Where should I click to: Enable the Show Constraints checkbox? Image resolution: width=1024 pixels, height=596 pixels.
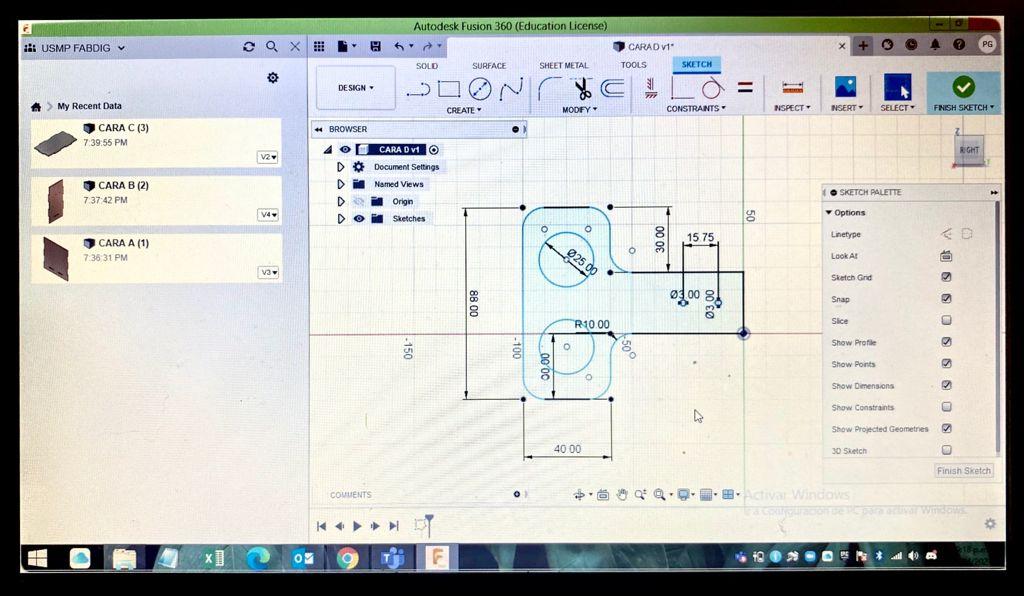click(x=946, y=407)
